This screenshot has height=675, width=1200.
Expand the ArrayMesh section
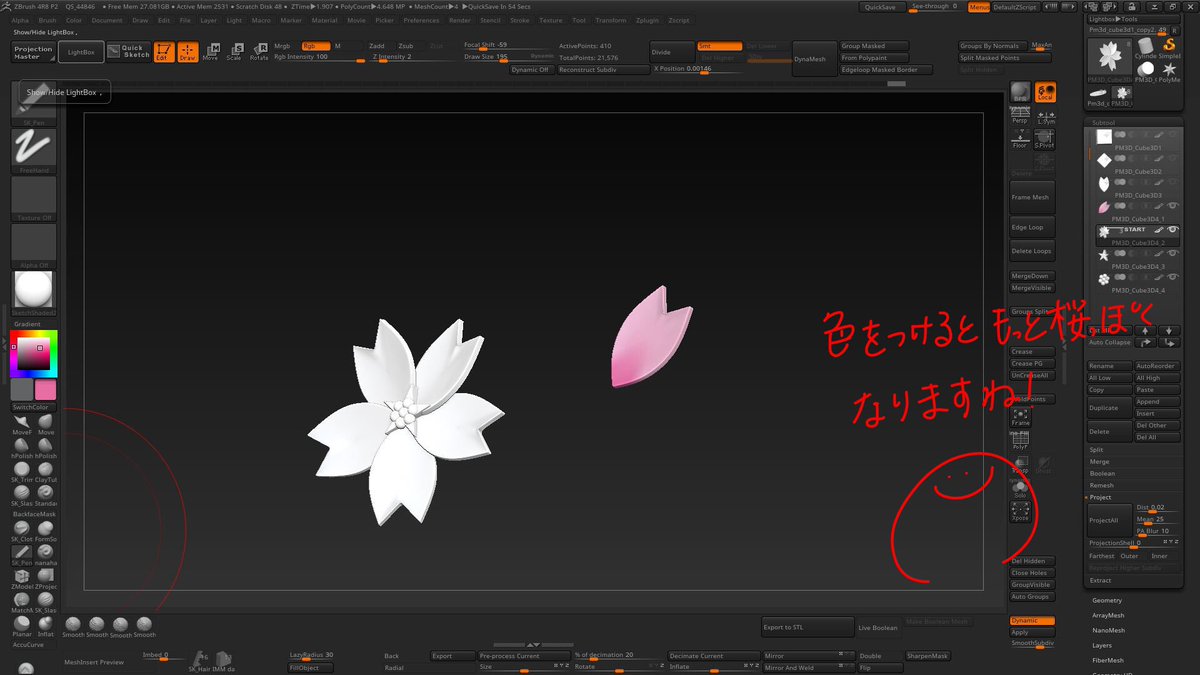tap(1108, 616)
